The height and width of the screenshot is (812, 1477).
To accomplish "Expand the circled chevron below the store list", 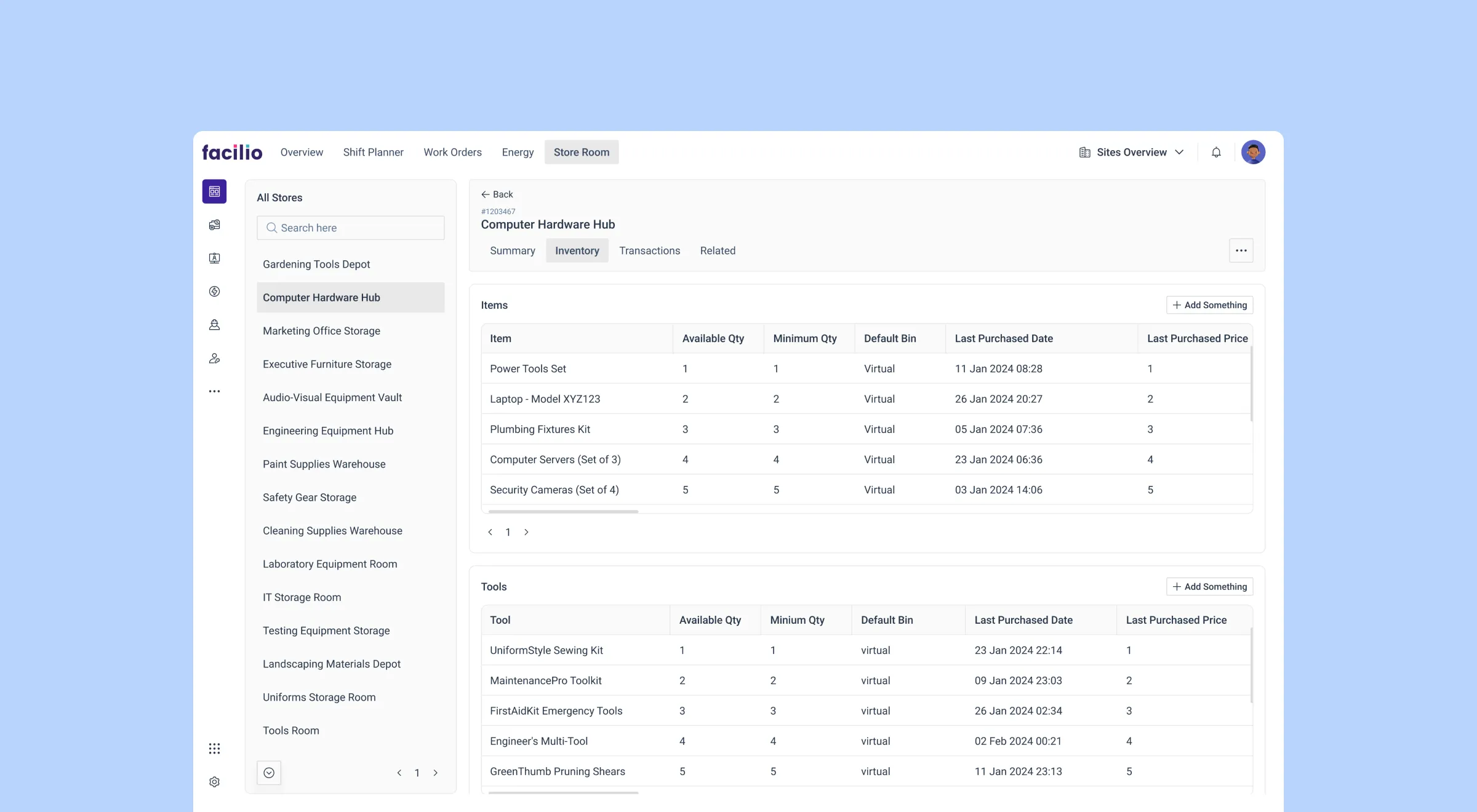I will click(269, 773).
